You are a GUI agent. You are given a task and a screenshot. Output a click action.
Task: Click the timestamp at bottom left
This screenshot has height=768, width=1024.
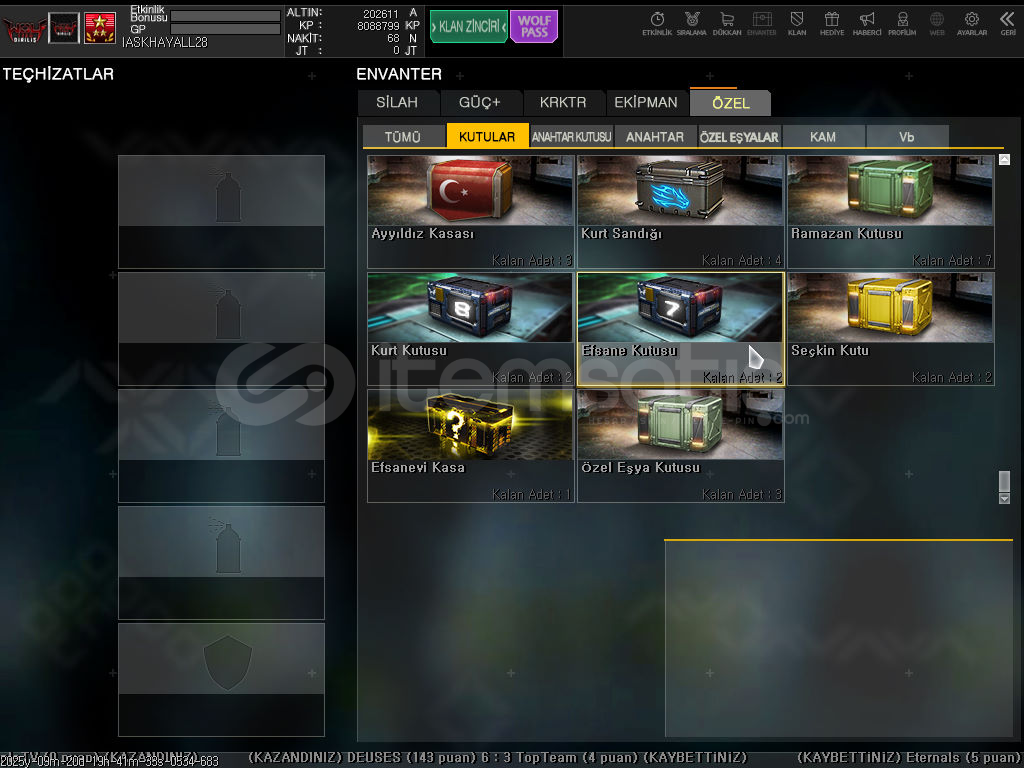109,761
